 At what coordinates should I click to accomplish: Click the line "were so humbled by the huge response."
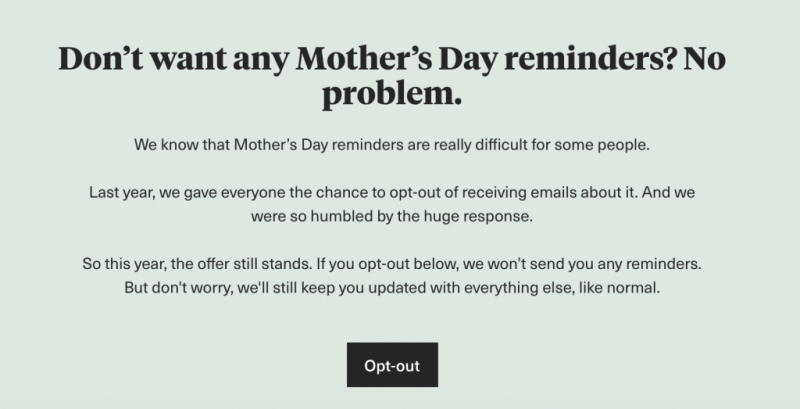(392, 216)
